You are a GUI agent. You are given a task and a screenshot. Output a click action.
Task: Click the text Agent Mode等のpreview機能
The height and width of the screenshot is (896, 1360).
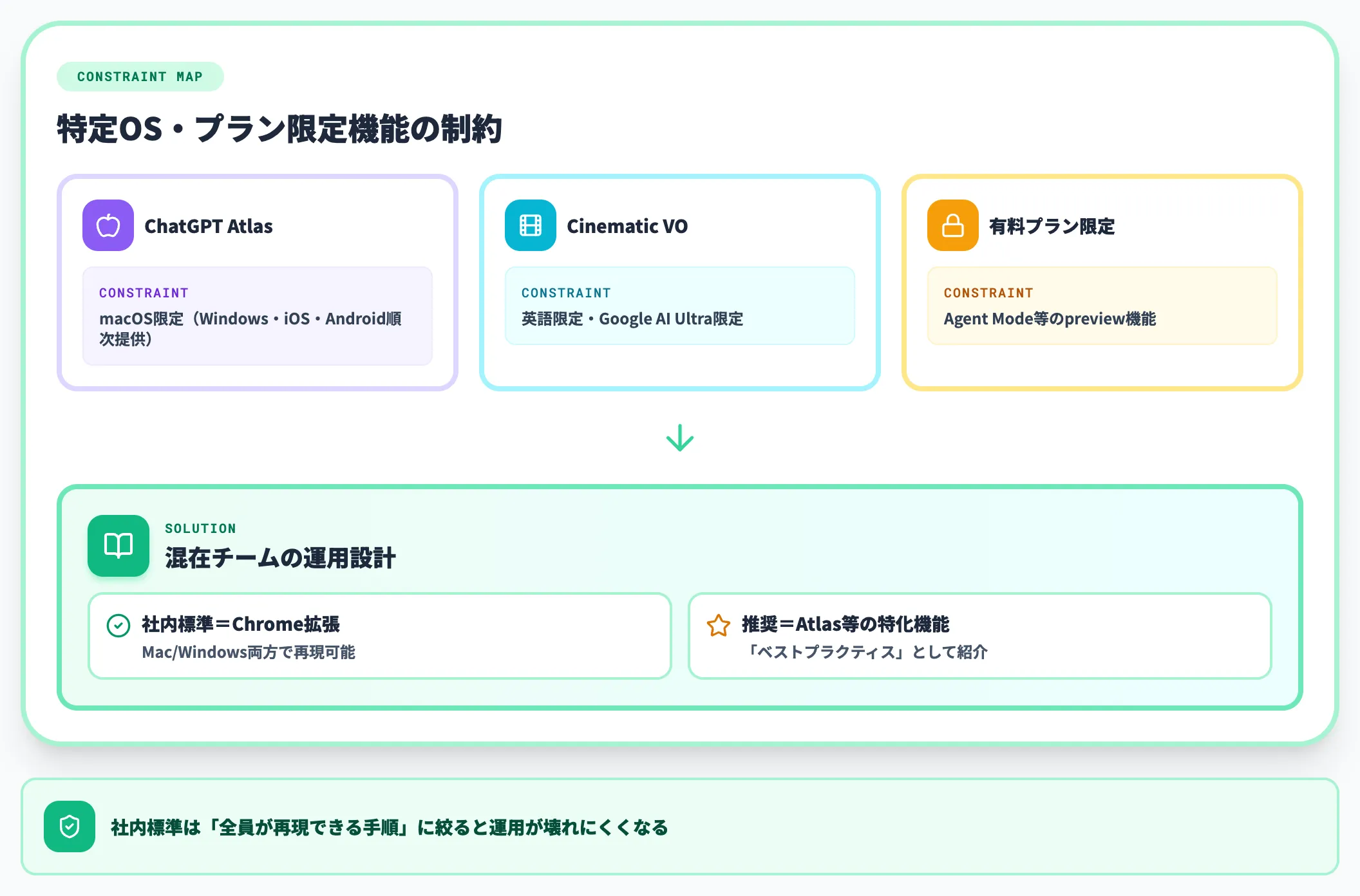click(1050, 319)
